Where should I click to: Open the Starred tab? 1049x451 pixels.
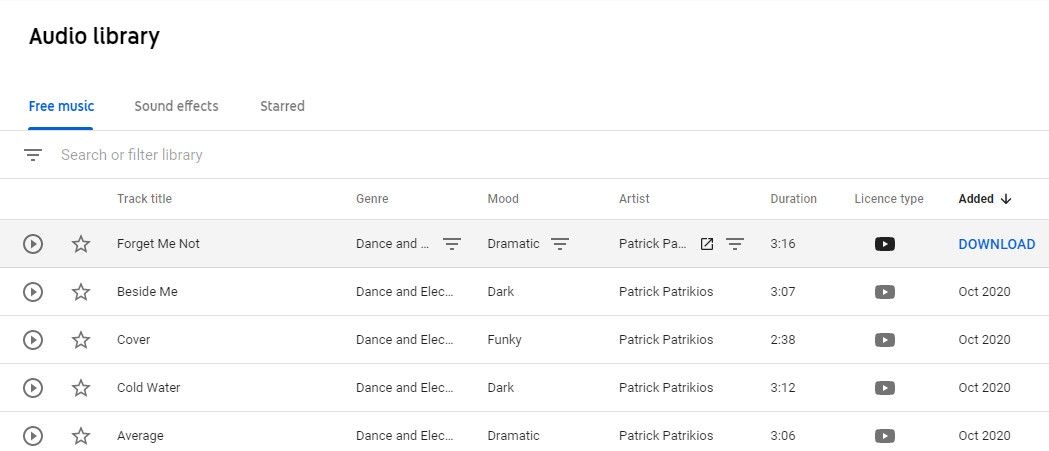[282, 106]
